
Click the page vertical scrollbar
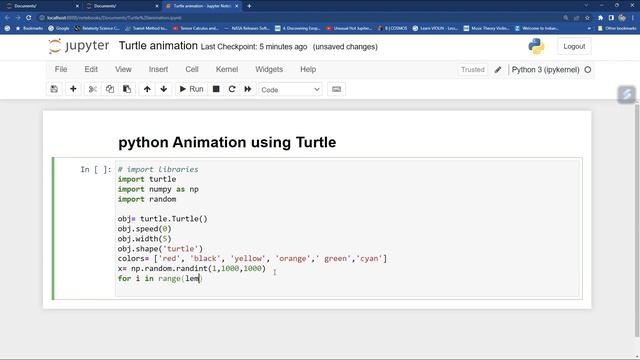tap(637, 220)
